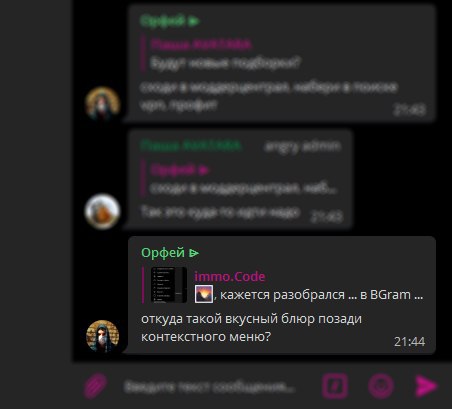Viewport: 452px width, 409px height.
Task: Click the 21:44 message timestamp
Action: (409, 342)
